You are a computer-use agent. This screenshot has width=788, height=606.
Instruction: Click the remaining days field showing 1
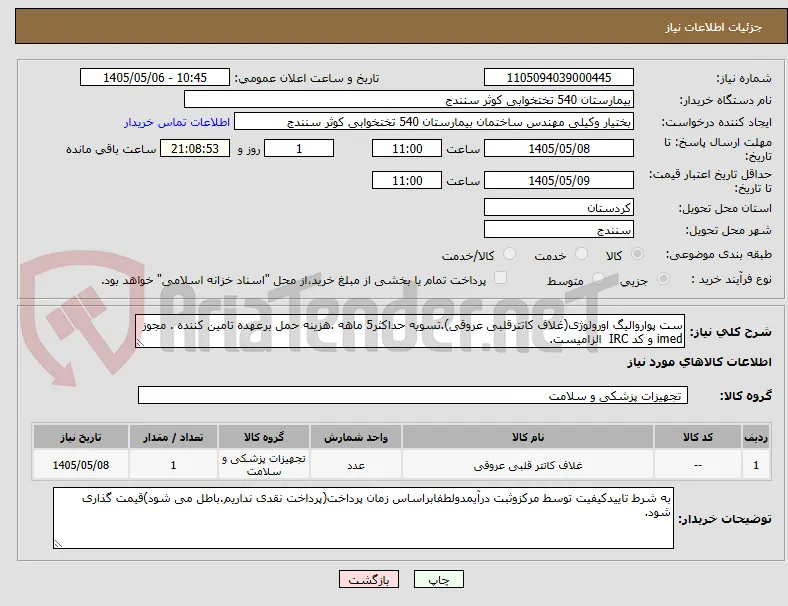pyautogui.click(x=299, y=149)
